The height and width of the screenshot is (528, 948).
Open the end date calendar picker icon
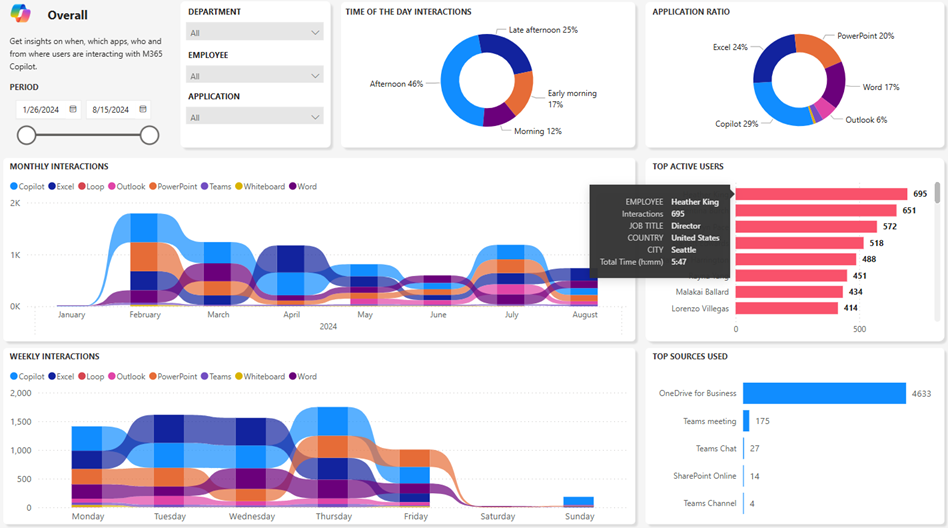[143, 110]
